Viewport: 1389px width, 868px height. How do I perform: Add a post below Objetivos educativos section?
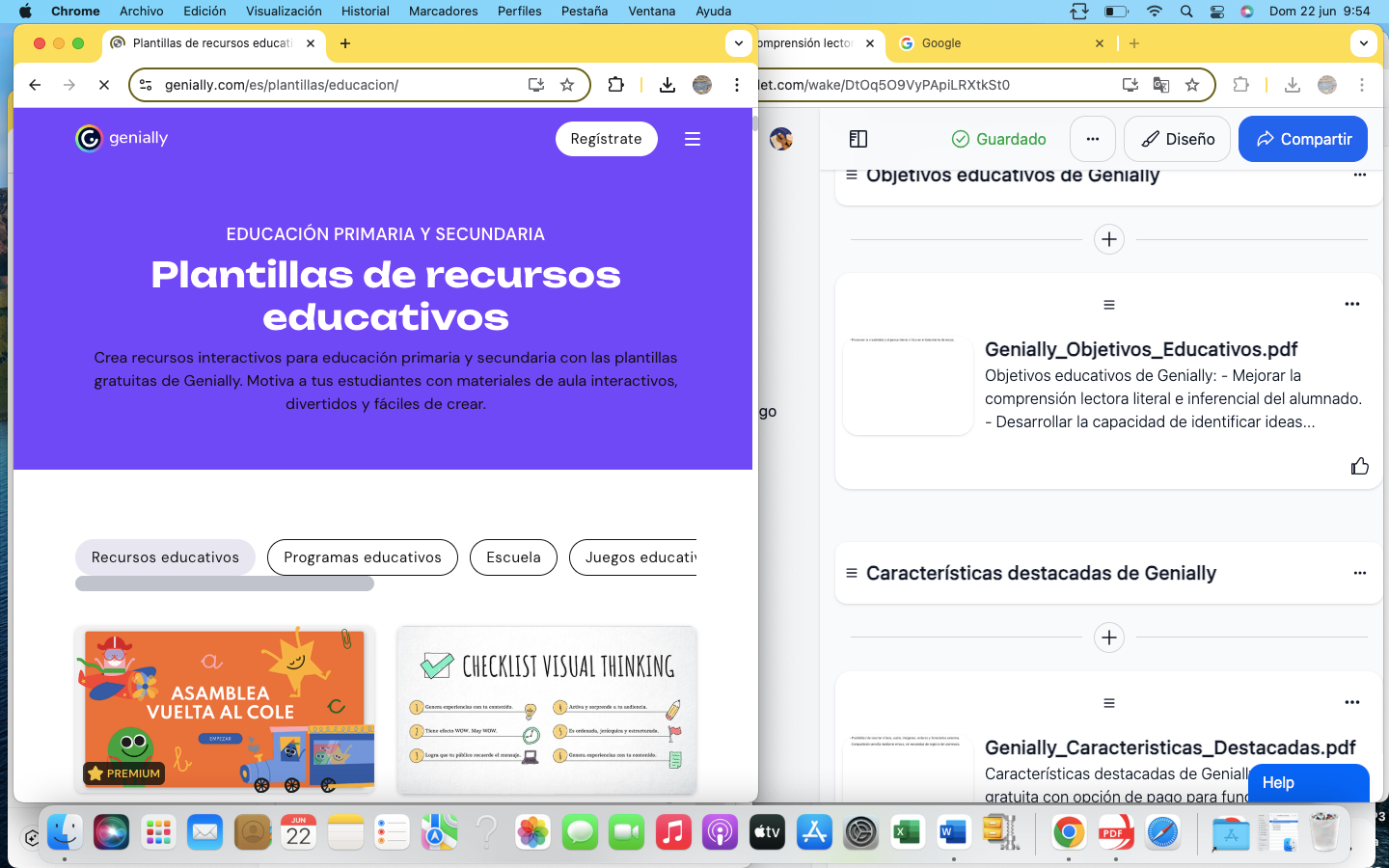pos(1109,239)
